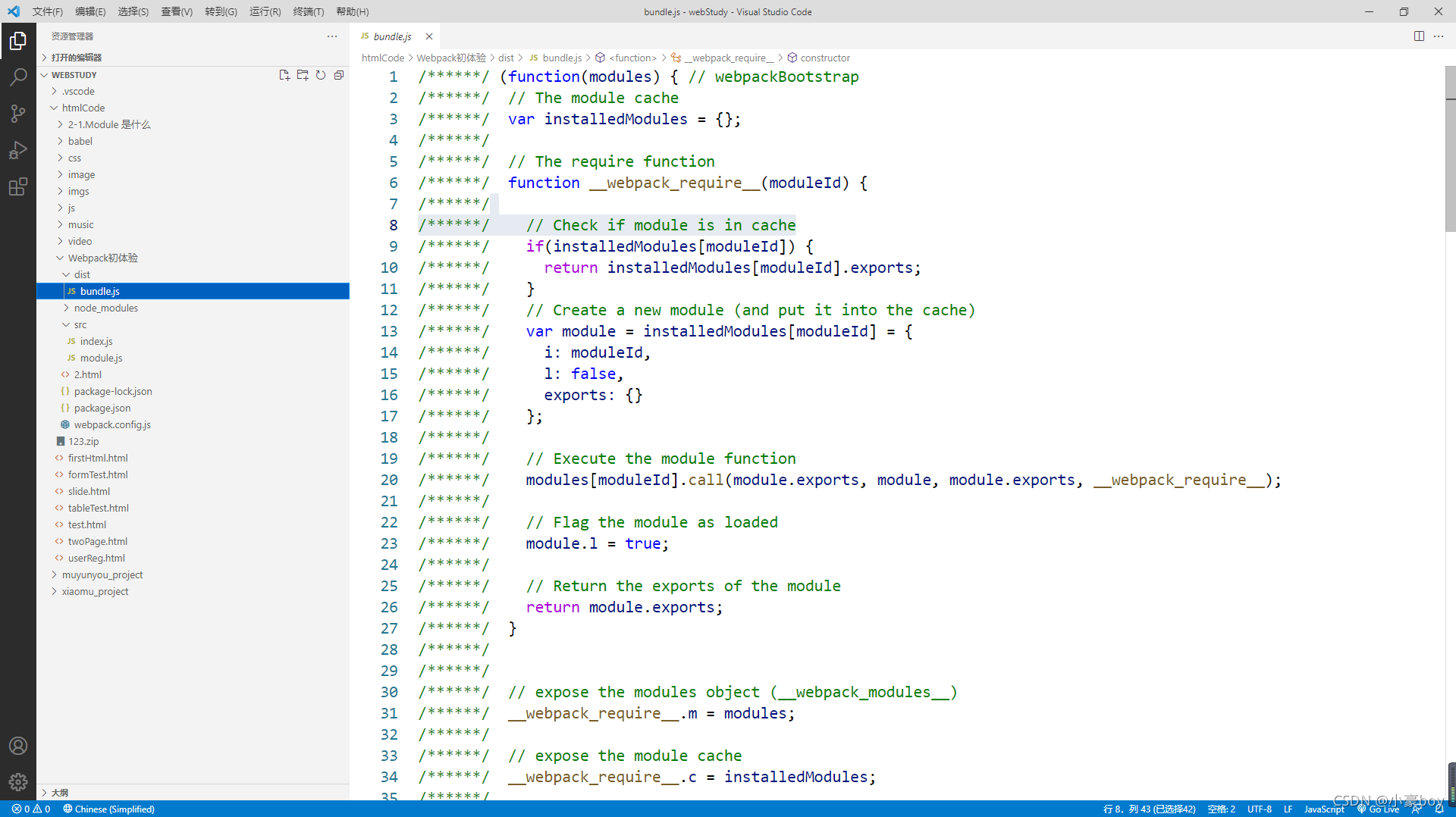Collapse all folders in Explorer
Screen dimensions: 1456x817
click(x=339, y=75)
